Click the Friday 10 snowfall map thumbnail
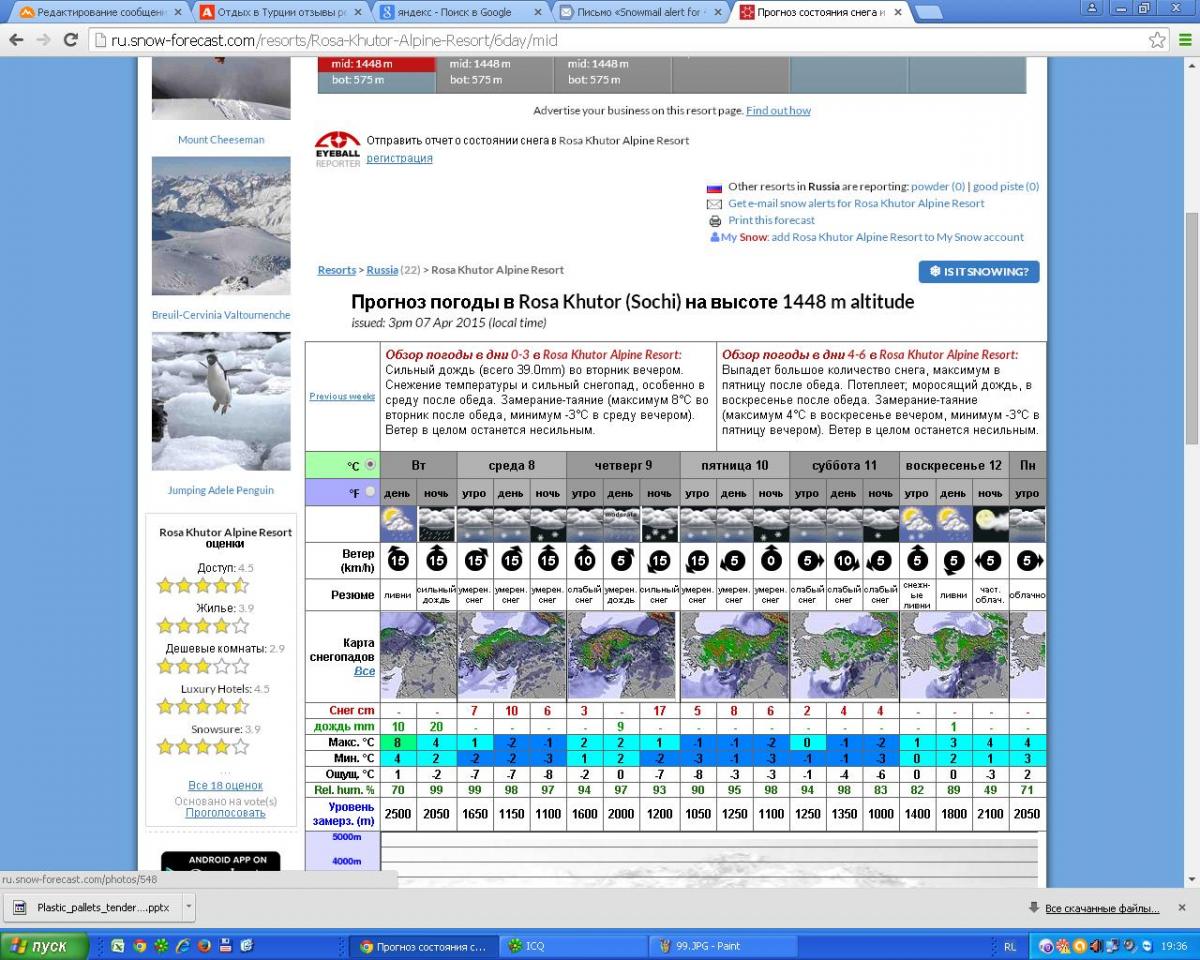Viewport: 1200px width, 960px height. 734,656
